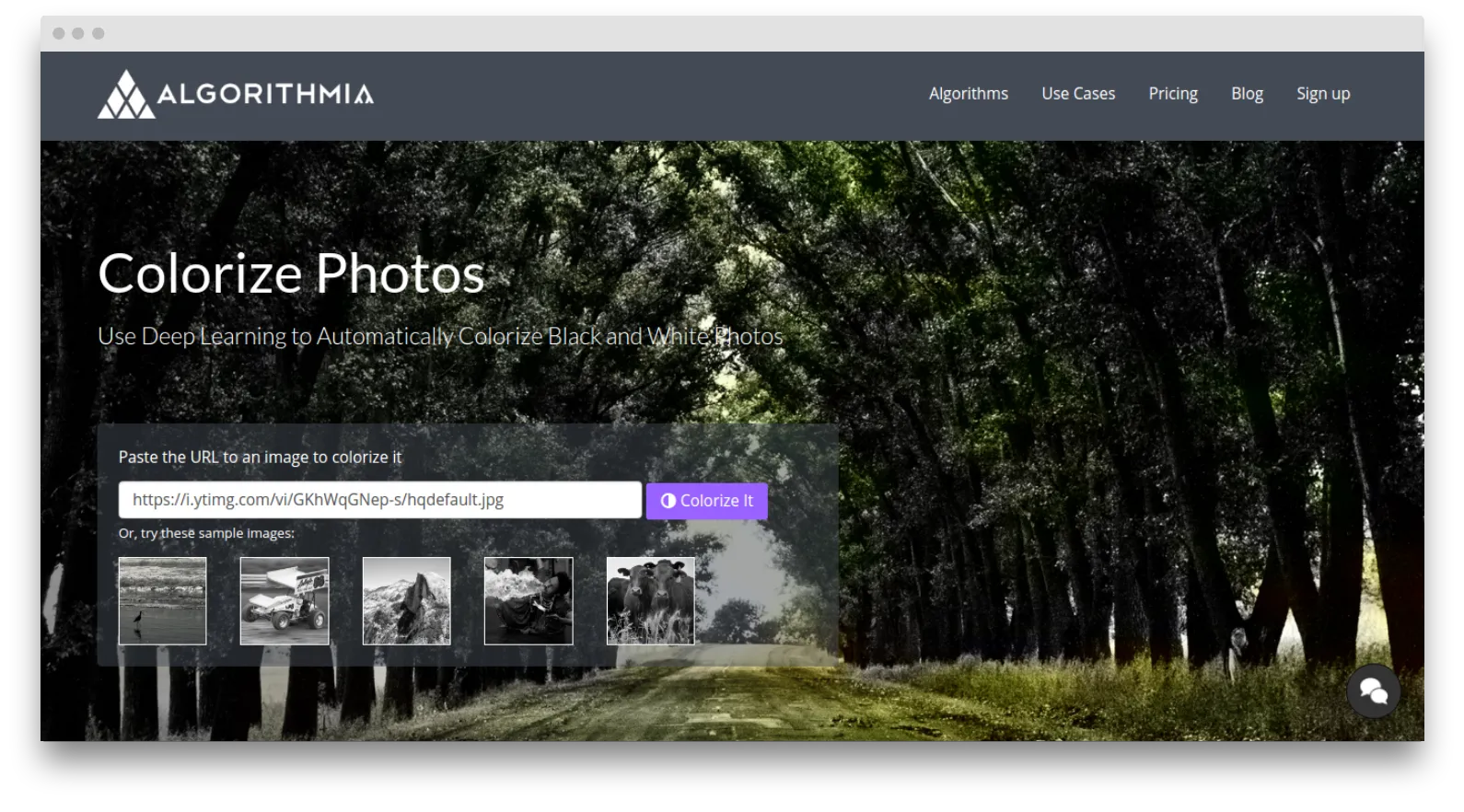Select the cows sample image
This screenshot has height=812, width=1464.
[650, 601]
